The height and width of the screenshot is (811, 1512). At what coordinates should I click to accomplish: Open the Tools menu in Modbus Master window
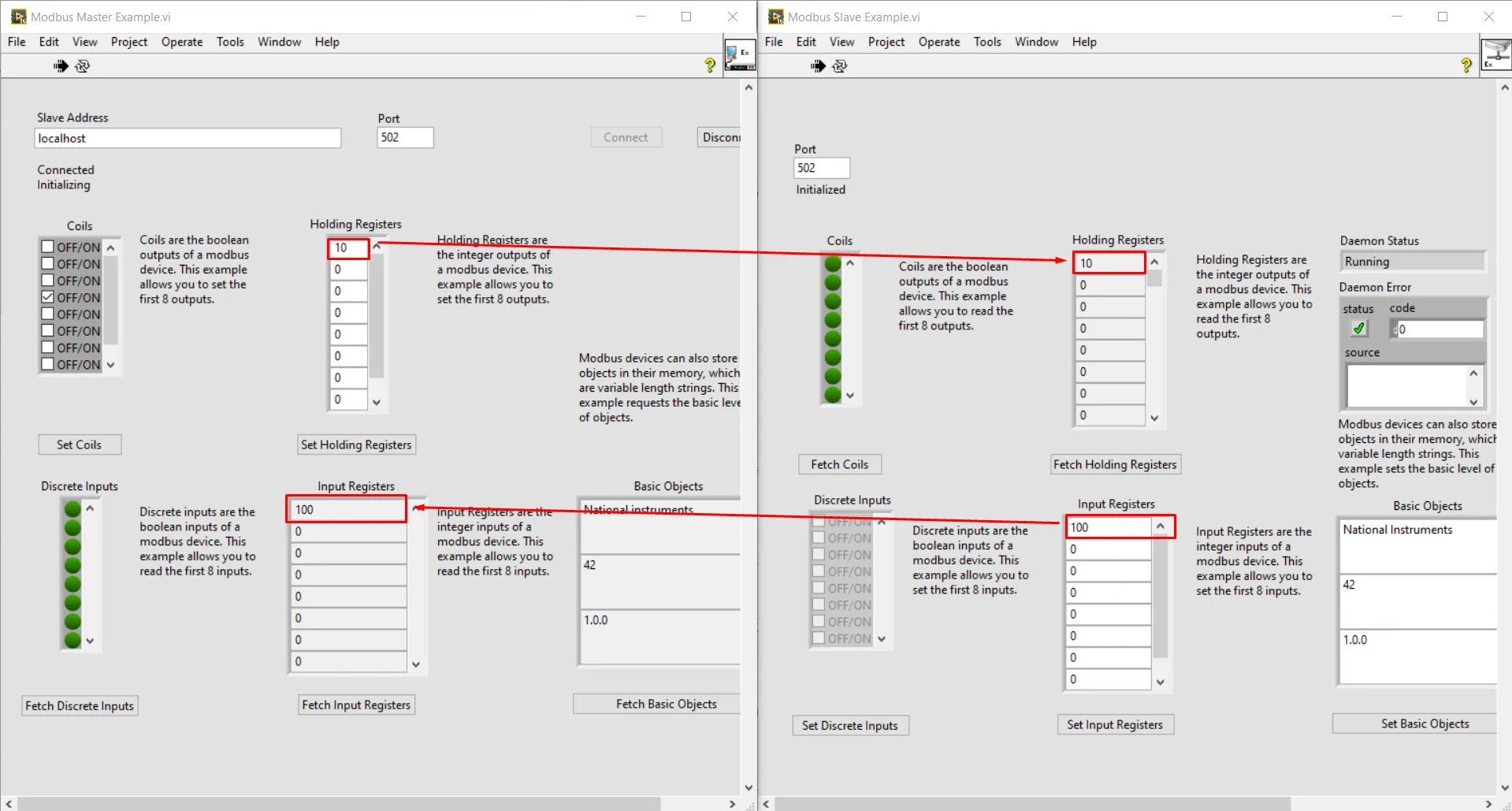pos(230,42)
